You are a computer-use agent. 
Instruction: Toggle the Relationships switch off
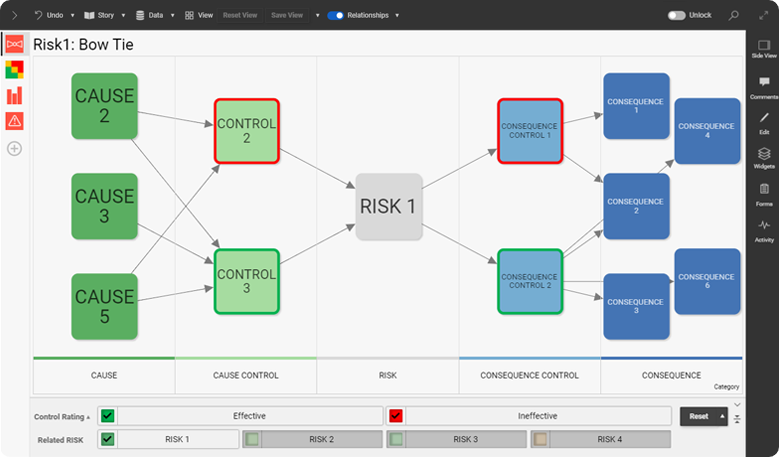pyautogui.click(x=335, y=15)
